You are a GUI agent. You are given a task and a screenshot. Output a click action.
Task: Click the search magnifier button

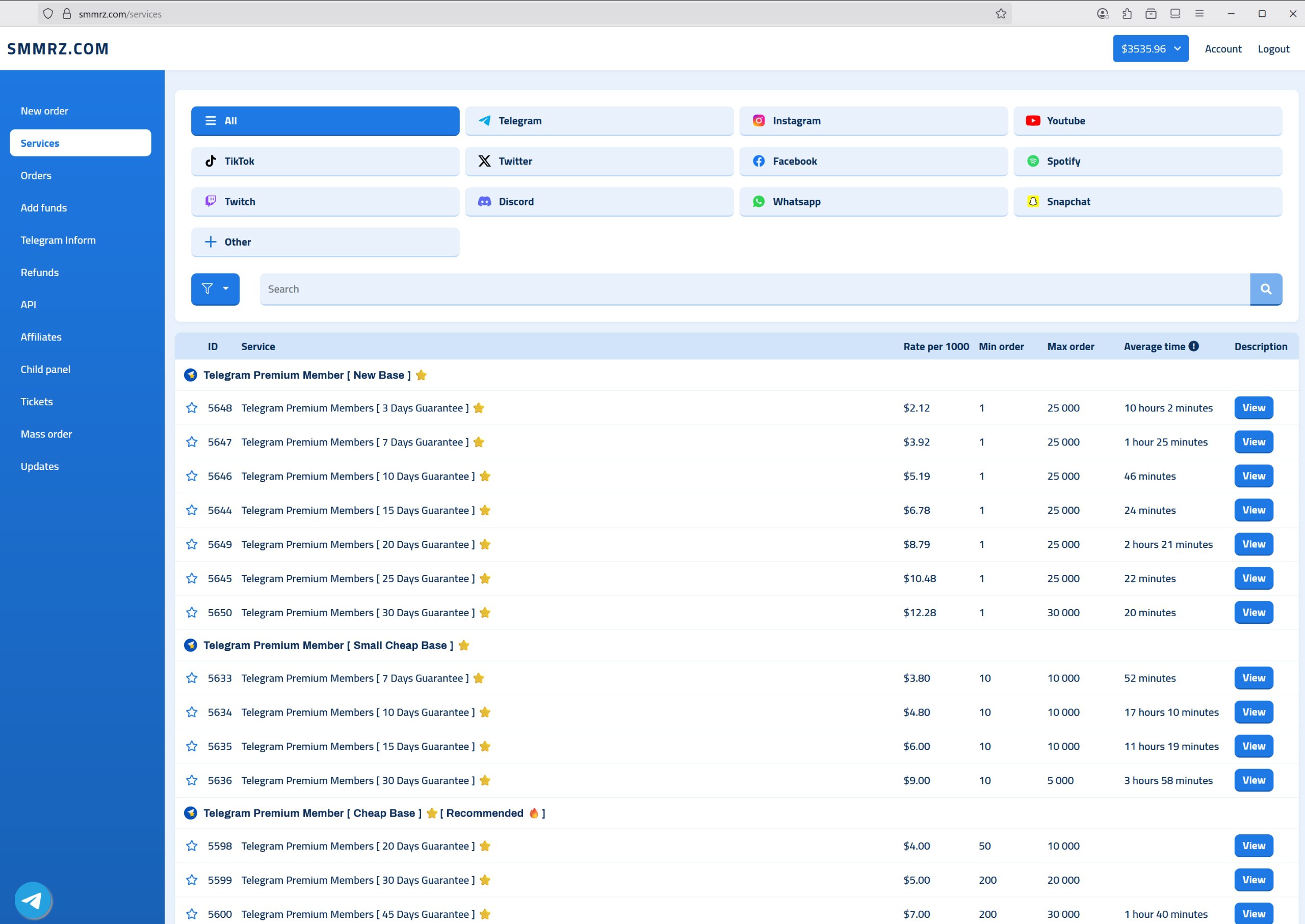[1265, 289]
